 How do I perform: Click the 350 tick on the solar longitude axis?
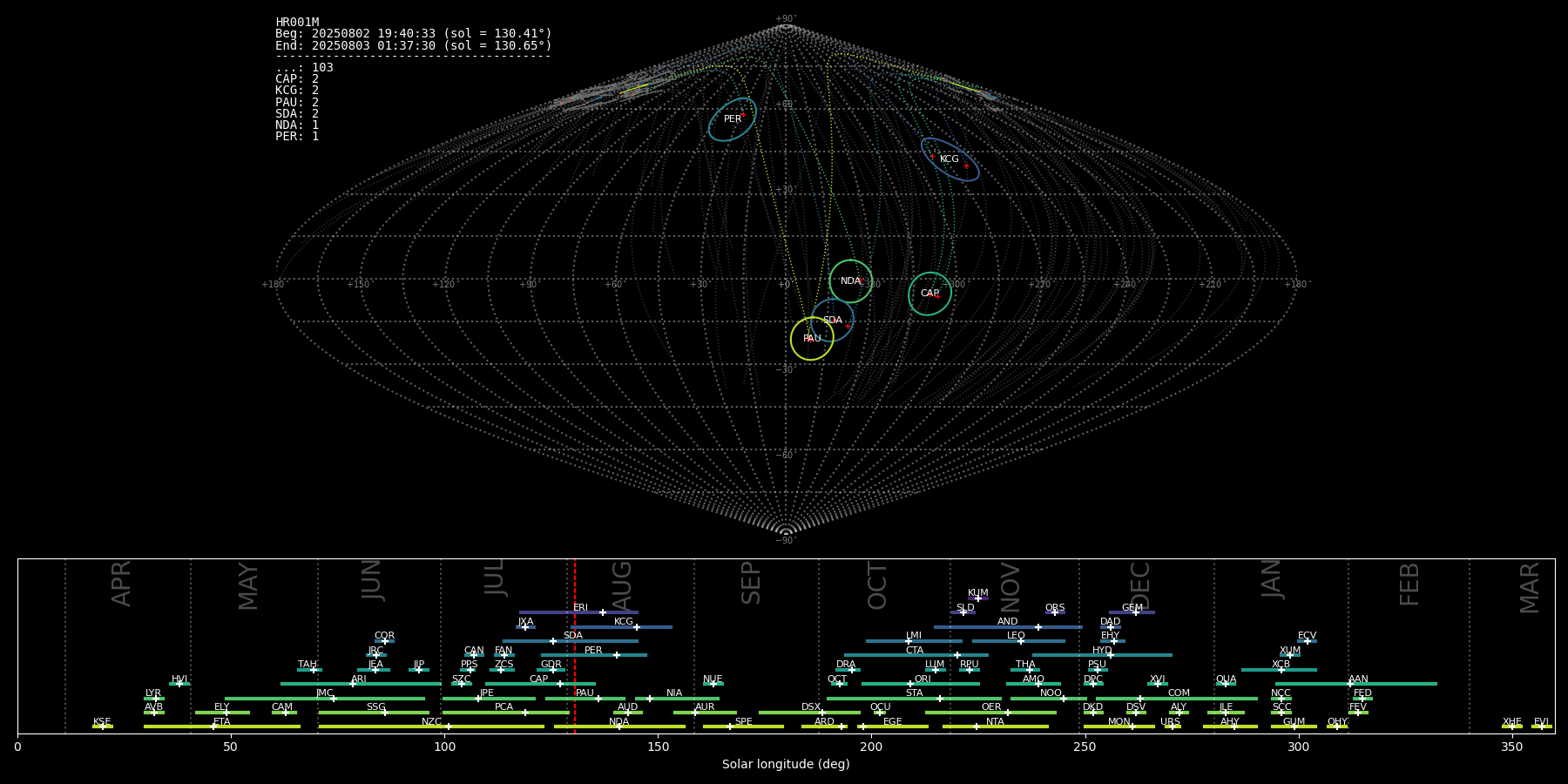(1511, 747)
